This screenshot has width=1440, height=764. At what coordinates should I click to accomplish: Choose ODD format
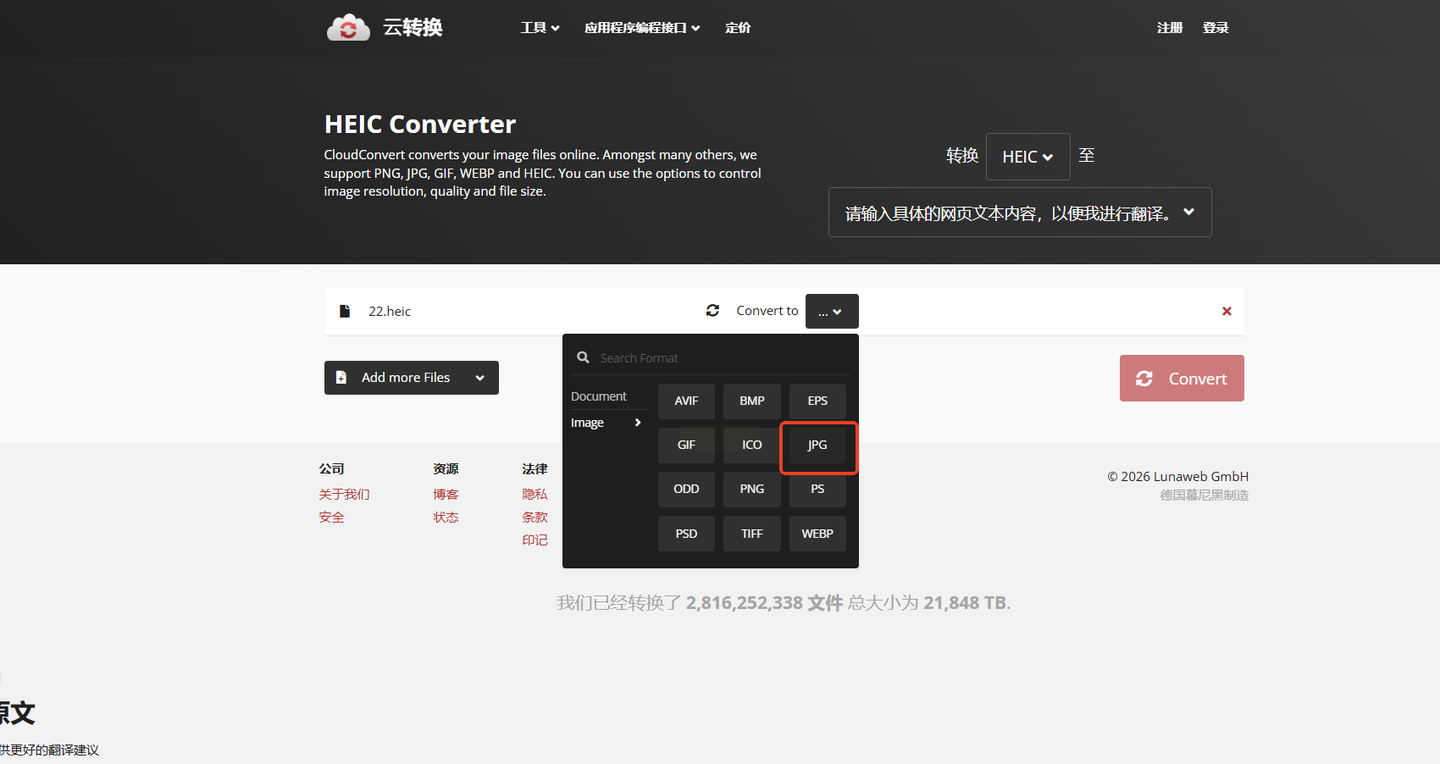coord(686,489)
